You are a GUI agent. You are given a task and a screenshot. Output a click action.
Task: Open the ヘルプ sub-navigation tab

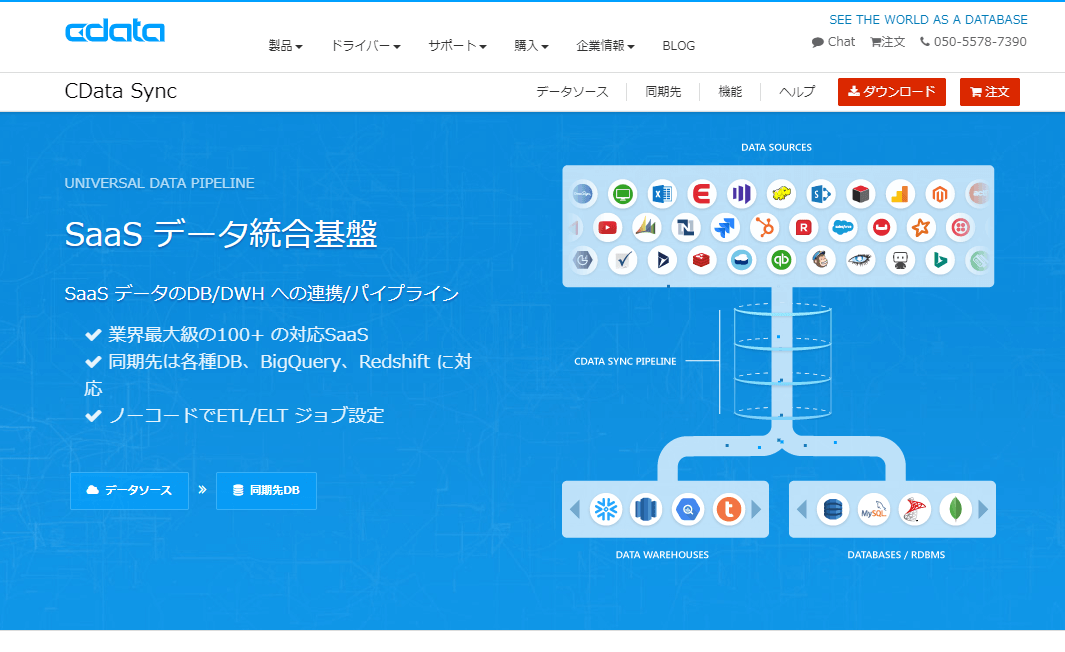pyautogui.click(x=797, y=92)
